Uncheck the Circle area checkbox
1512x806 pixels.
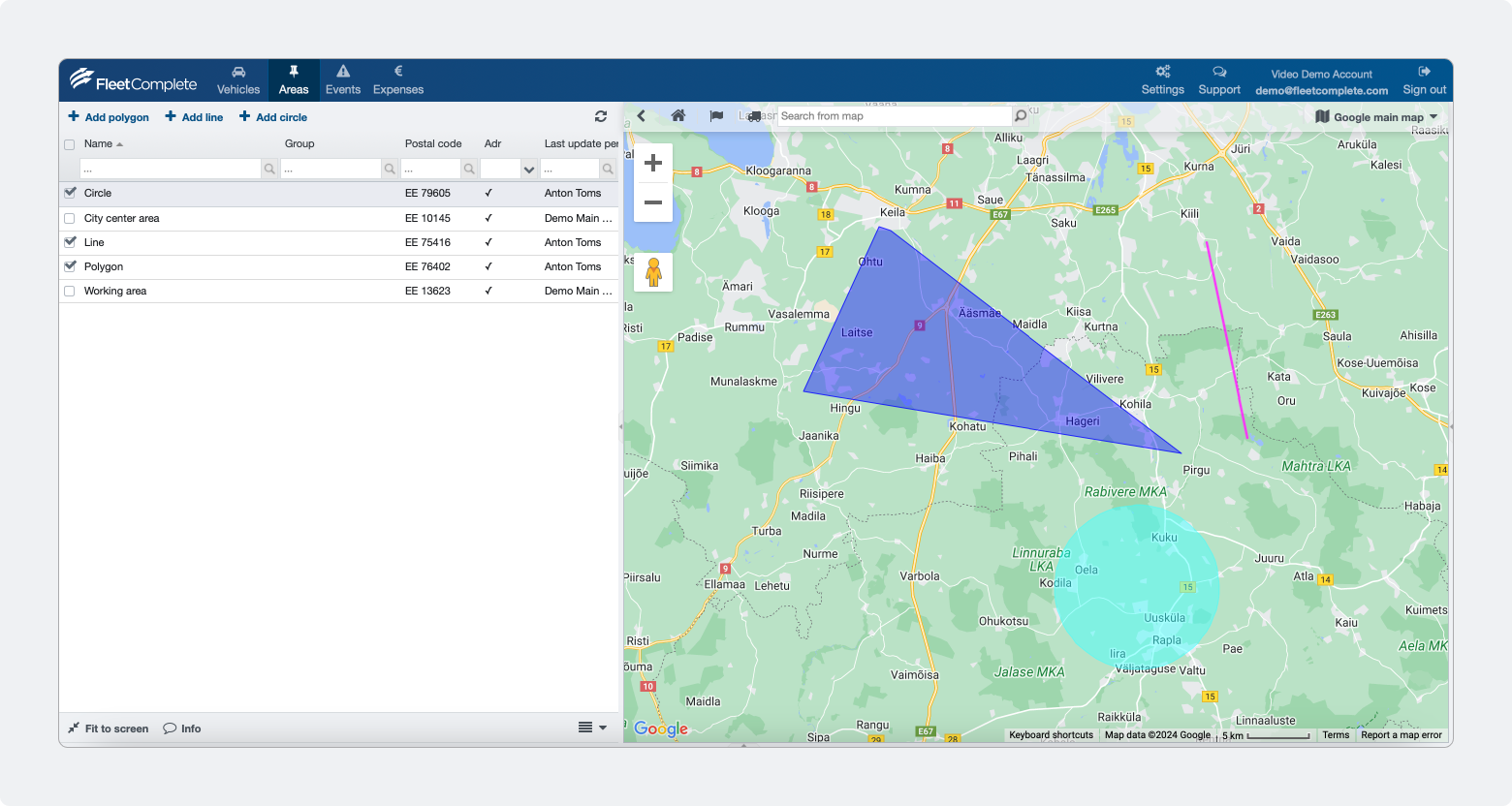pyautogui.click(x=70, y=193)
